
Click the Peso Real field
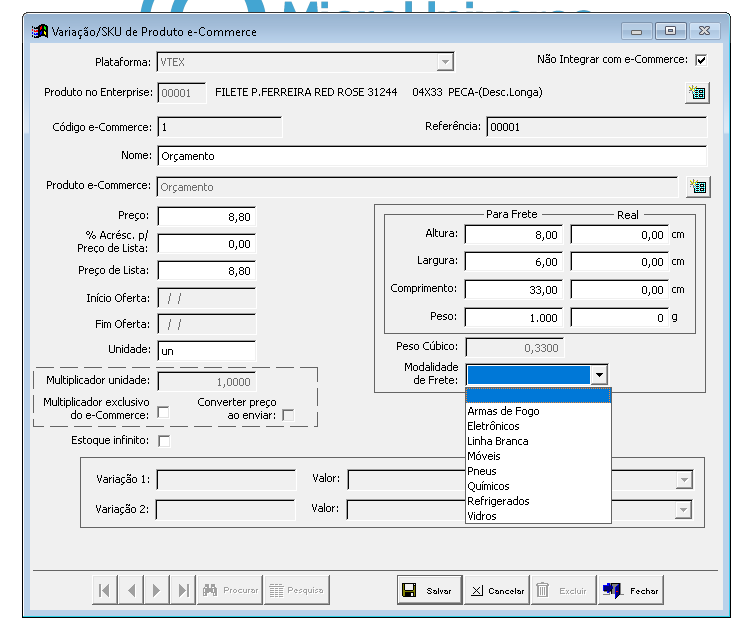point(620,318)
